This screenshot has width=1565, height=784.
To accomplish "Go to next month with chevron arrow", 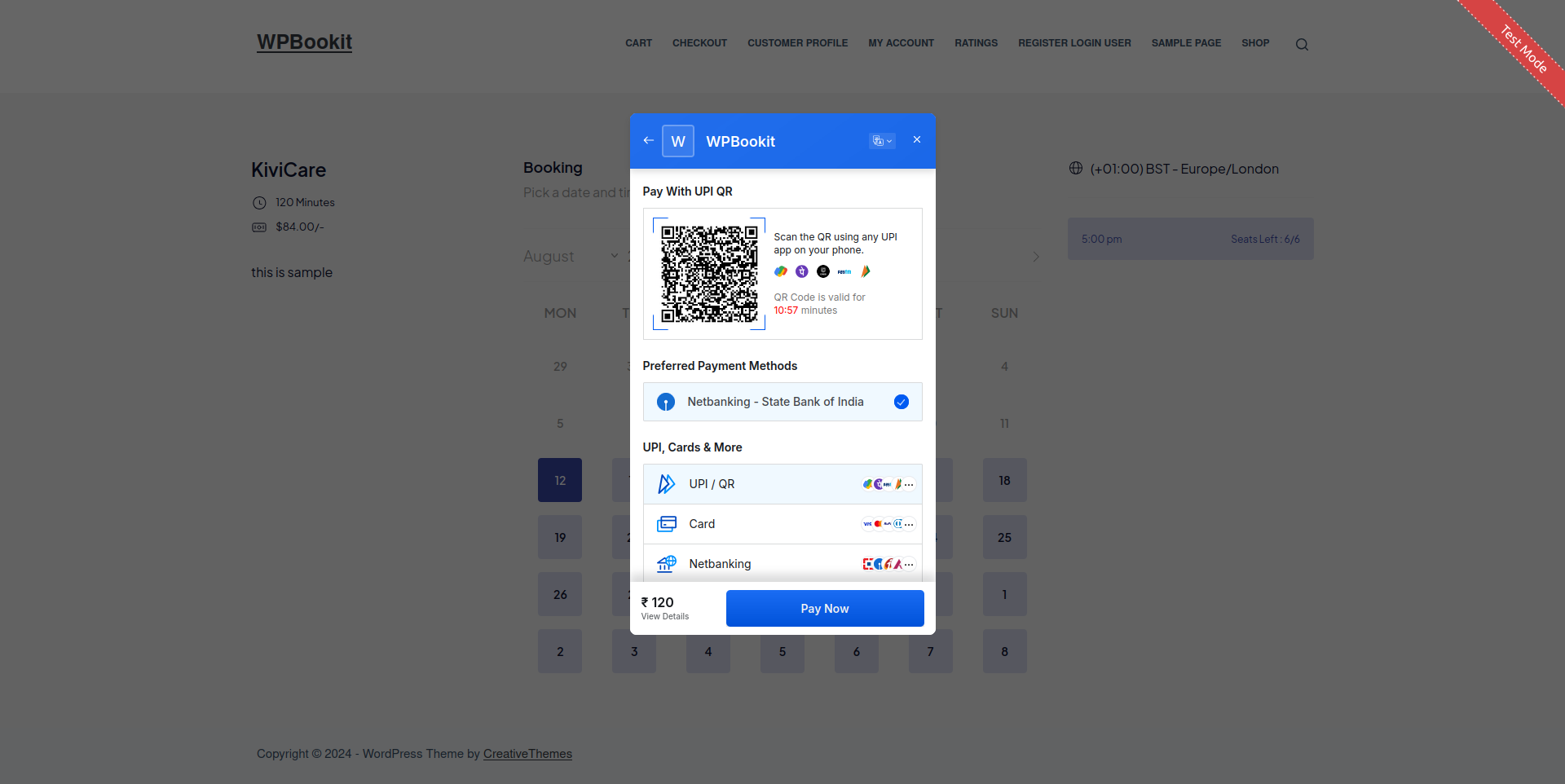I will coord(1036,257).
